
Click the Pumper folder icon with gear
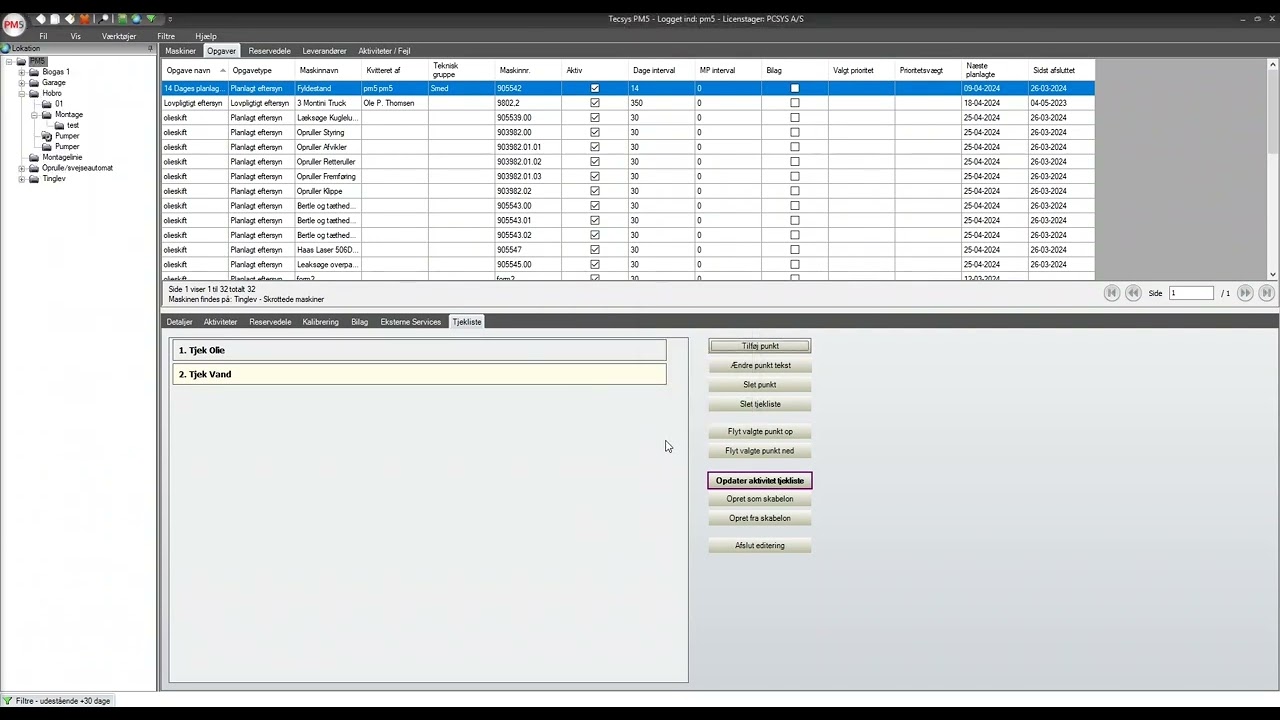point(46,136)
